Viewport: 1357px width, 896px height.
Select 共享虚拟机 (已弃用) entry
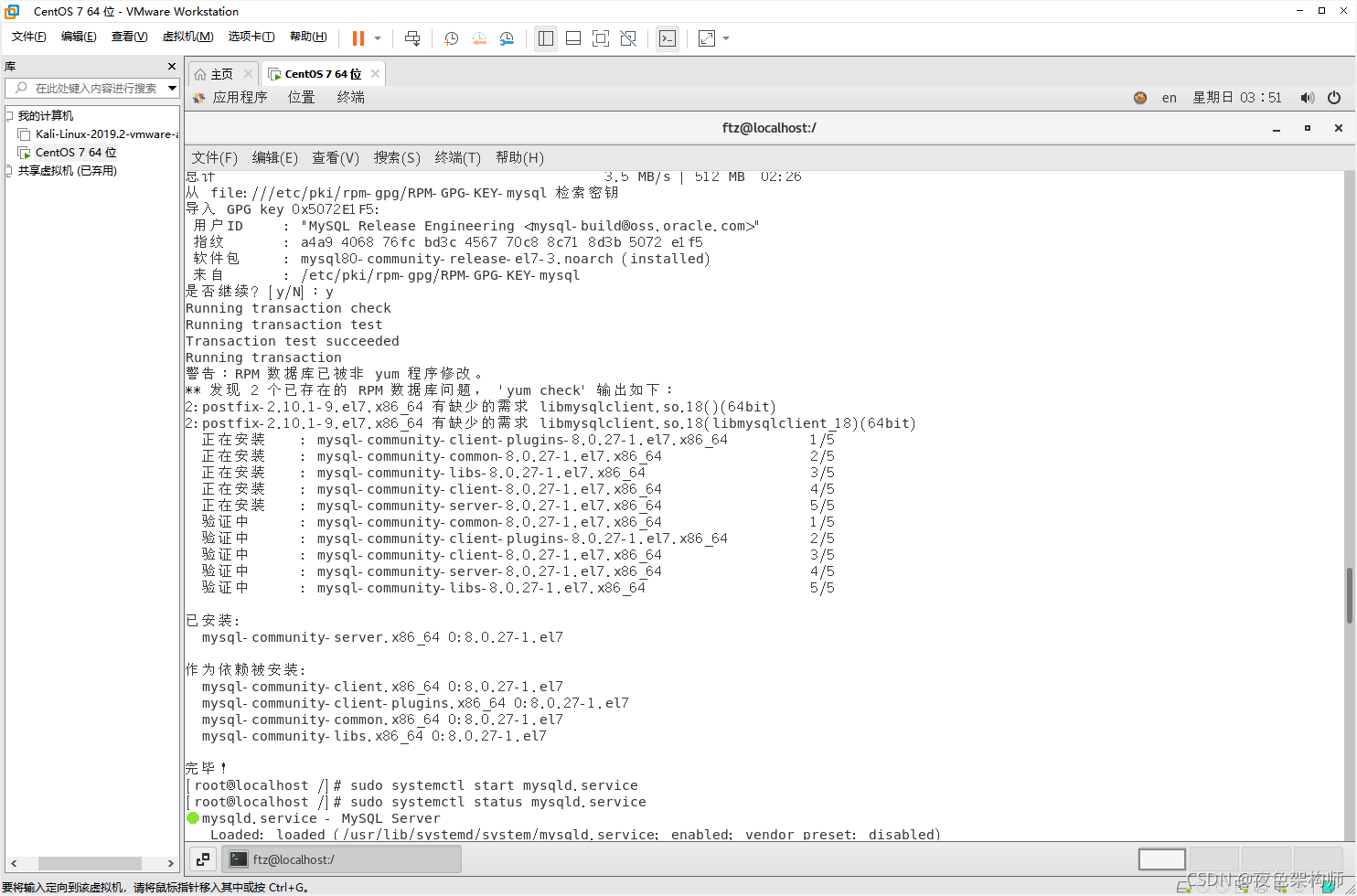click(x=68, y=171)
